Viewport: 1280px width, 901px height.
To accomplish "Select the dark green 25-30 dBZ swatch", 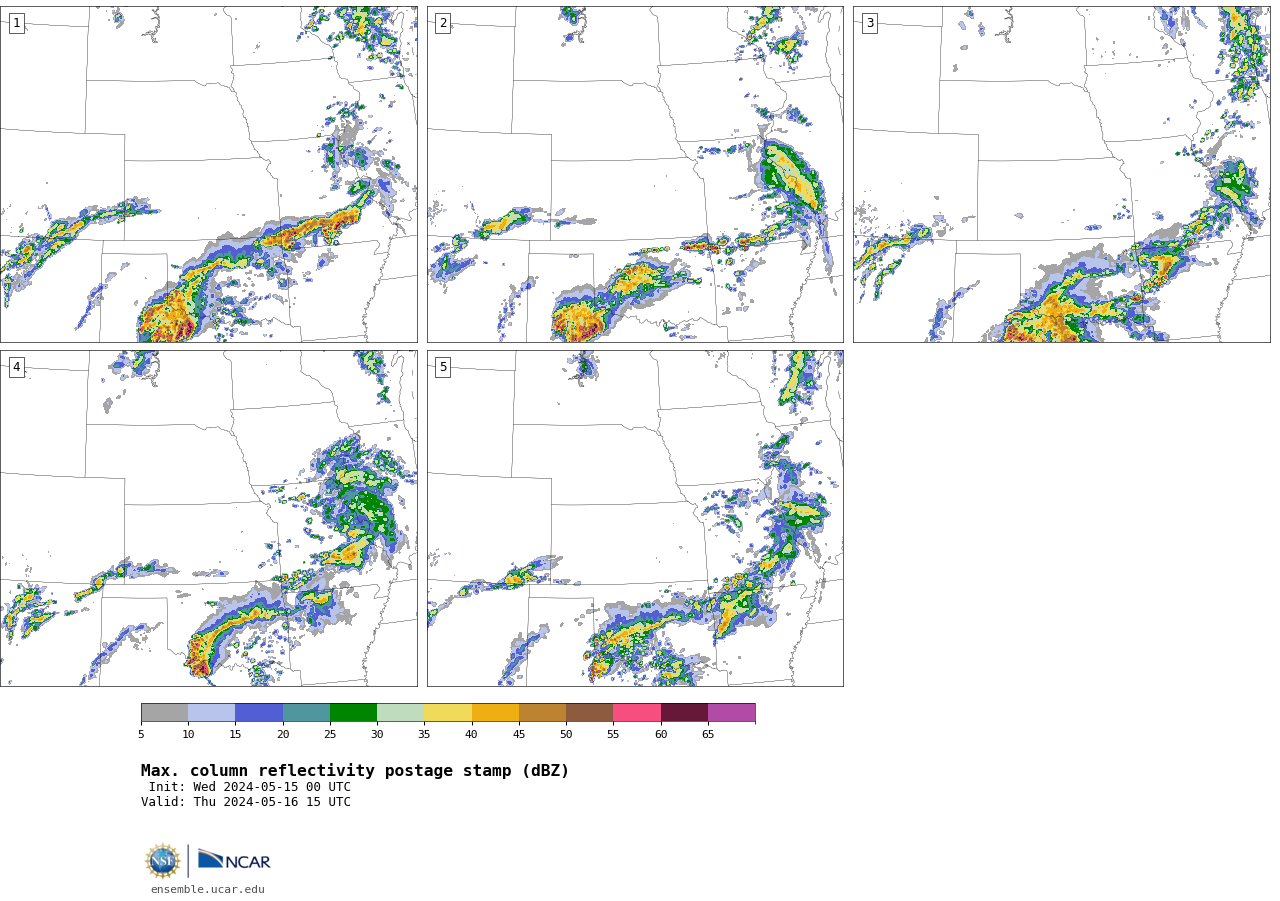I will pyautogui.click(x=353, y=712).
